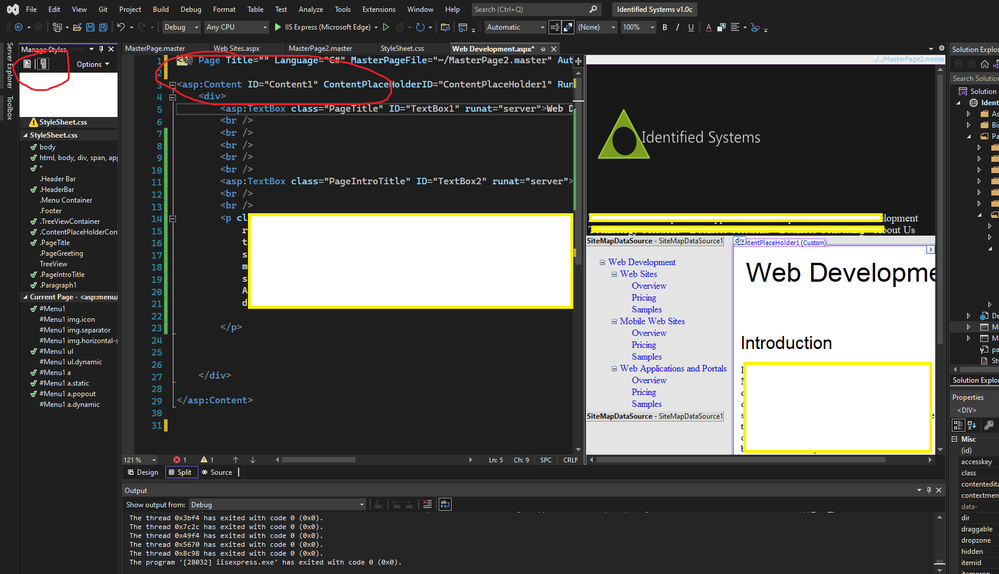Viewport: 999px width, 574px height.
Task: Apply Bold formatting from toolbar
Action: [665, 27]
